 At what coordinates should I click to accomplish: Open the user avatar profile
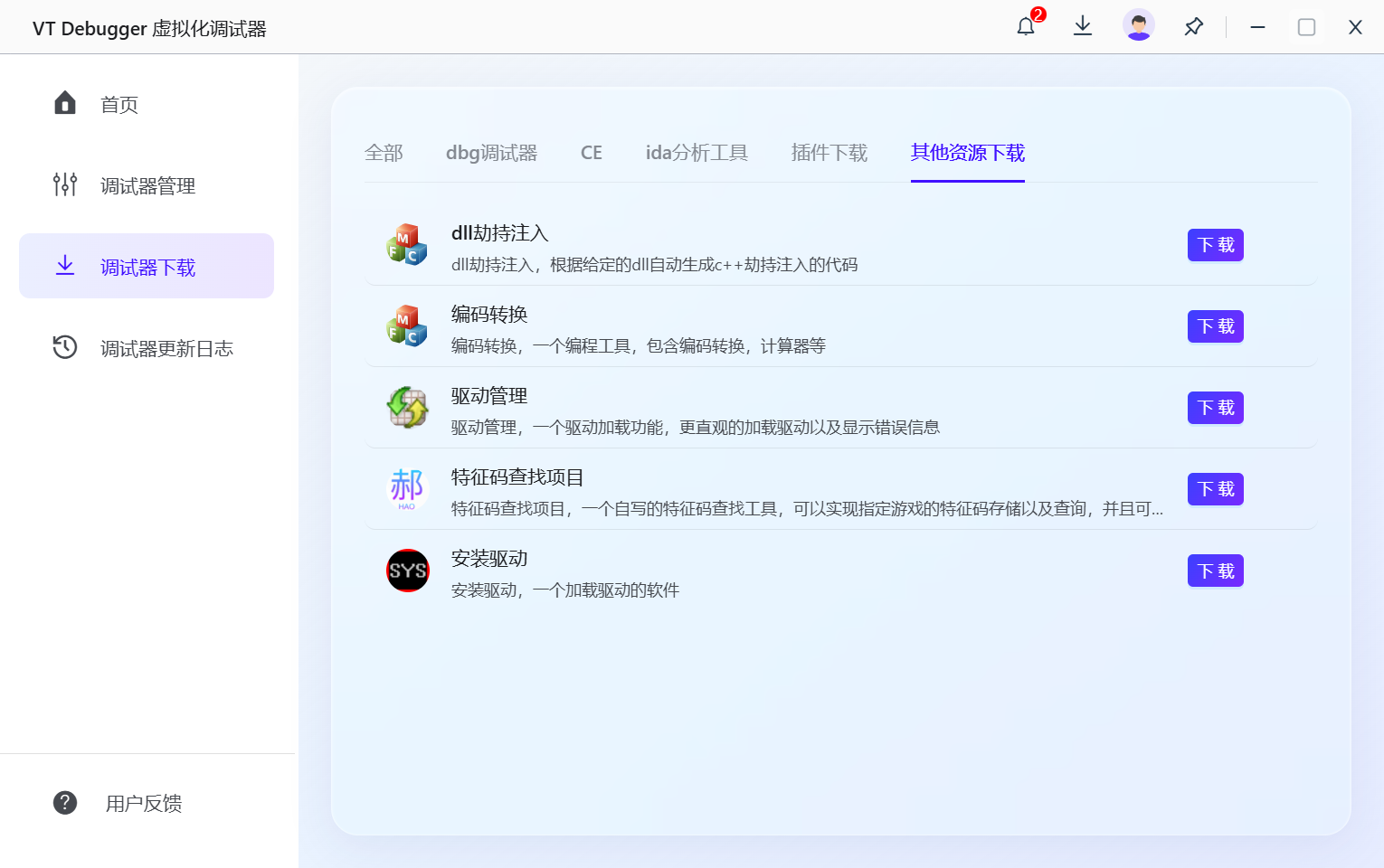[1139, 25]
